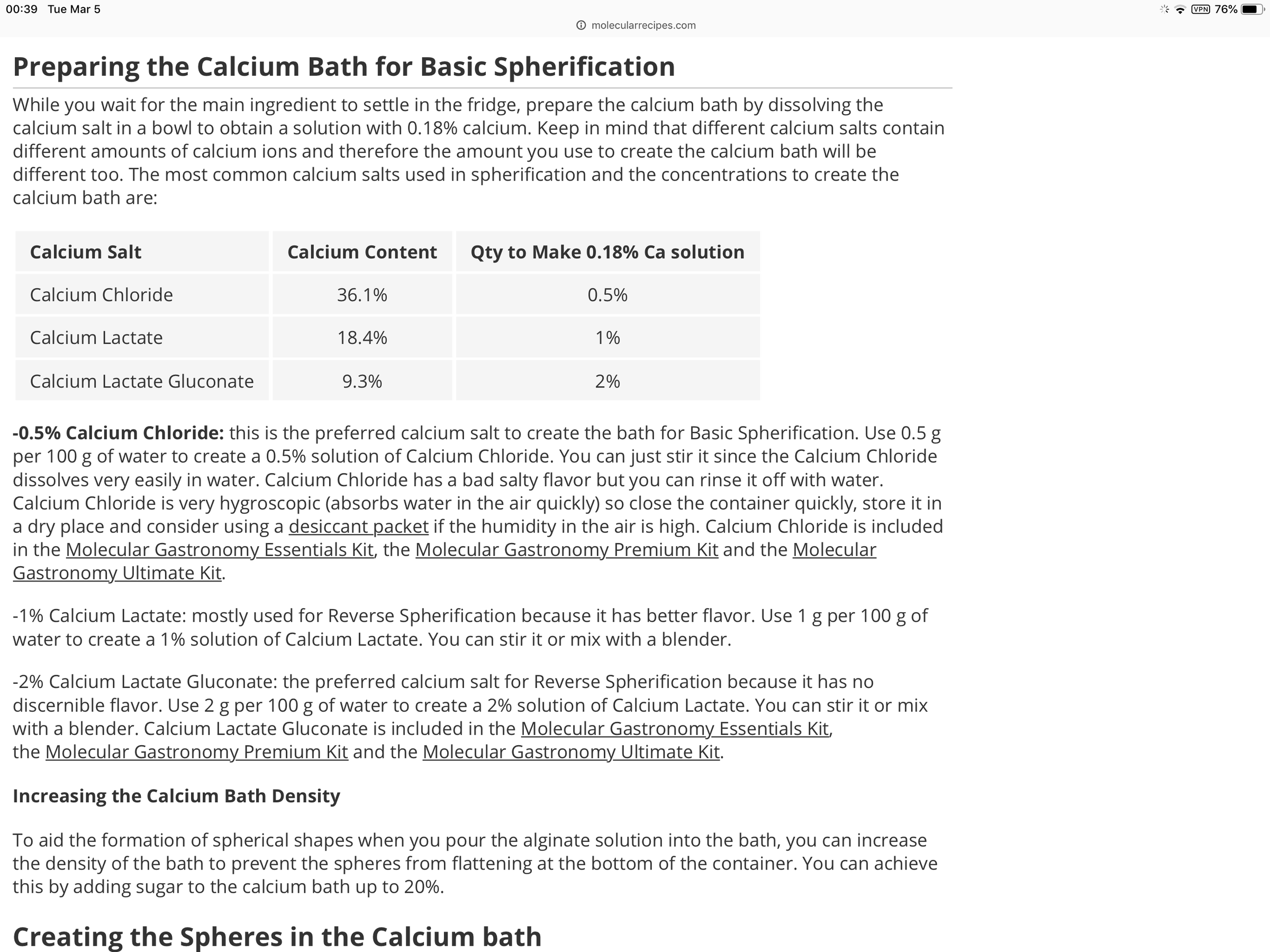Open Premium Kit link in Calcium Chloride paragraph
1270x952 pixels.
(x=567, y=550)
